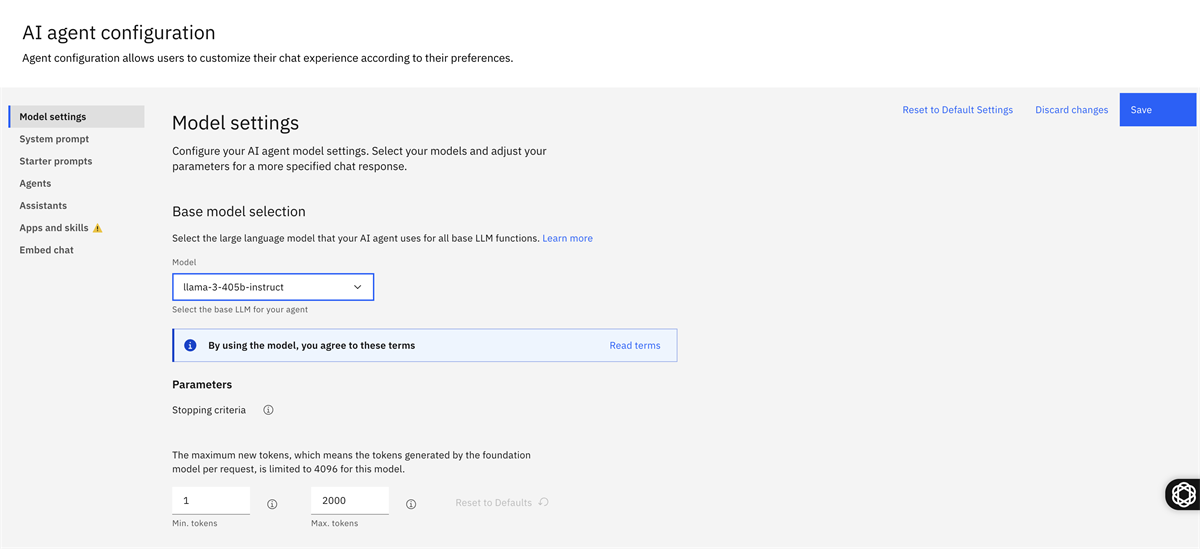Open the System prompt section
Viewport: 1200px width, 549px height.
pyautogui.click(x=54, y=139)
